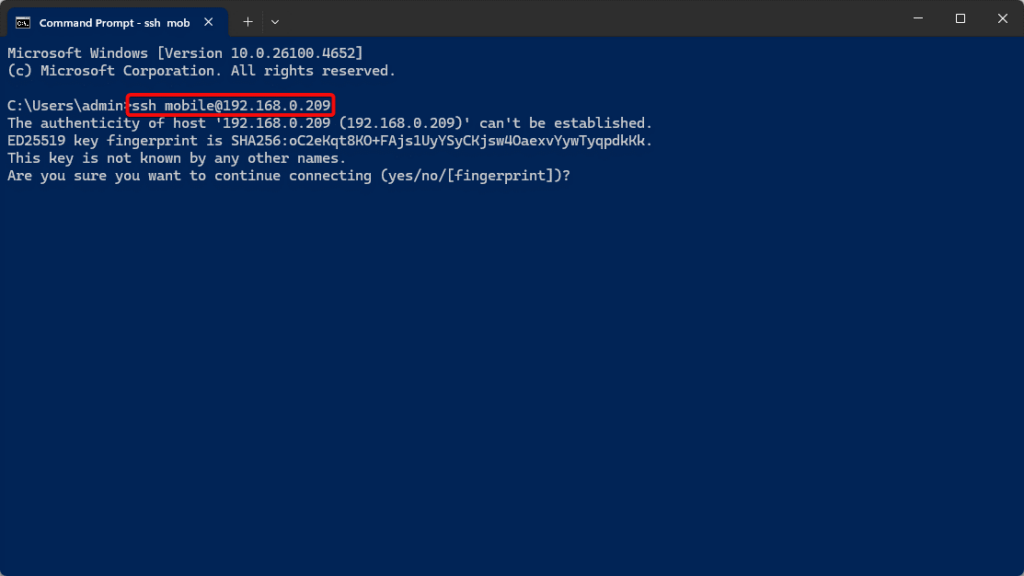The width and height of the screenshot is (1024, 576).
Task: Click the Command Prompt icon in the tab
Action: pos(23,23)
